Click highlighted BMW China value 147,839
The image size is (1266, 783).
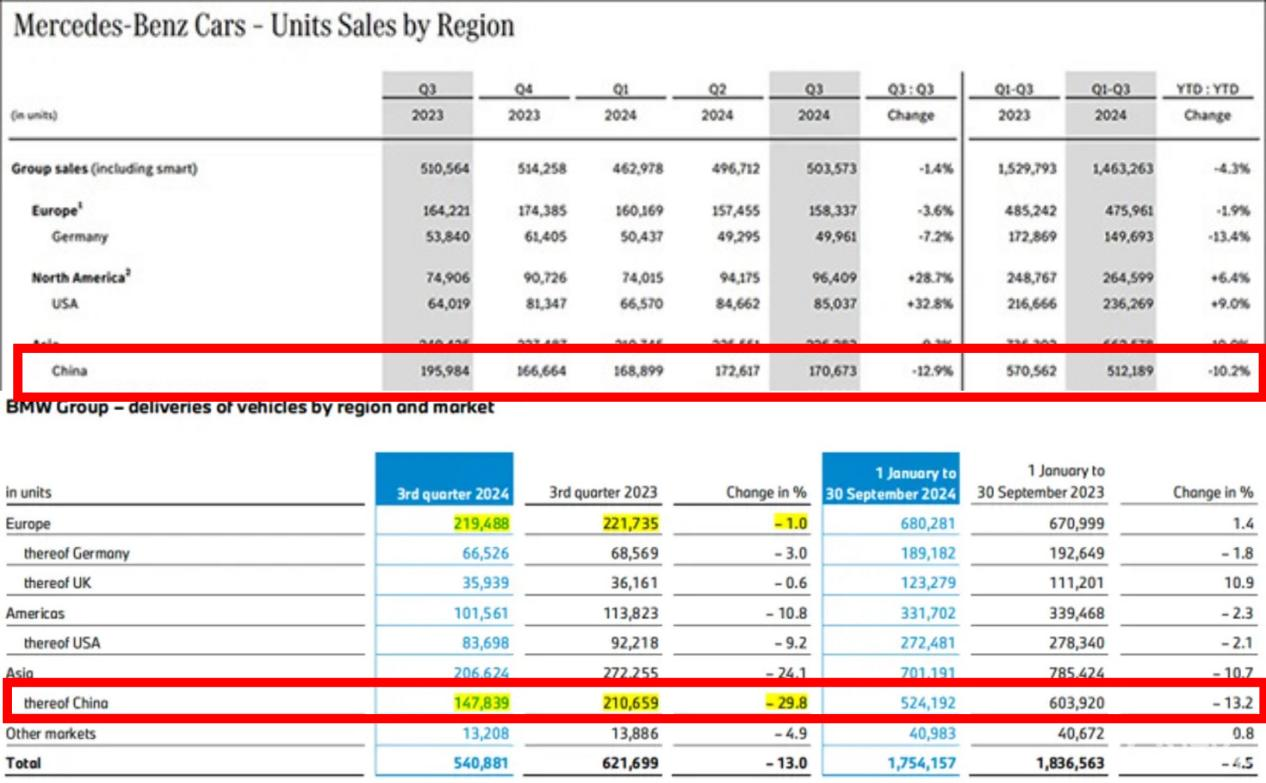pyautogui.click(x=481, y=703)
